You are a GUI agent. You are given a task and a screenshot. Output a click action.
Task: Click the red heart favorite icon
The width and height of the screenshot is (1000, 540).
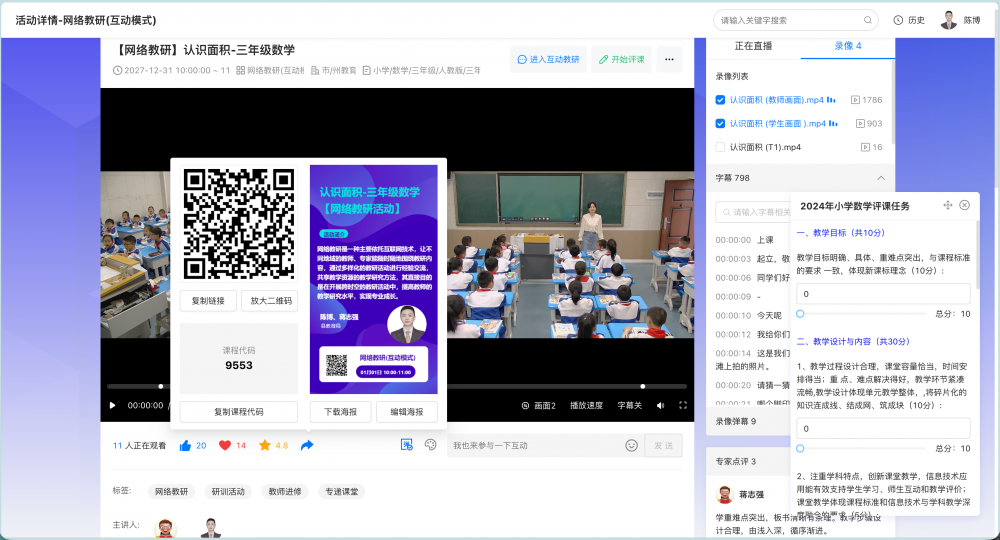coord(225,446)
